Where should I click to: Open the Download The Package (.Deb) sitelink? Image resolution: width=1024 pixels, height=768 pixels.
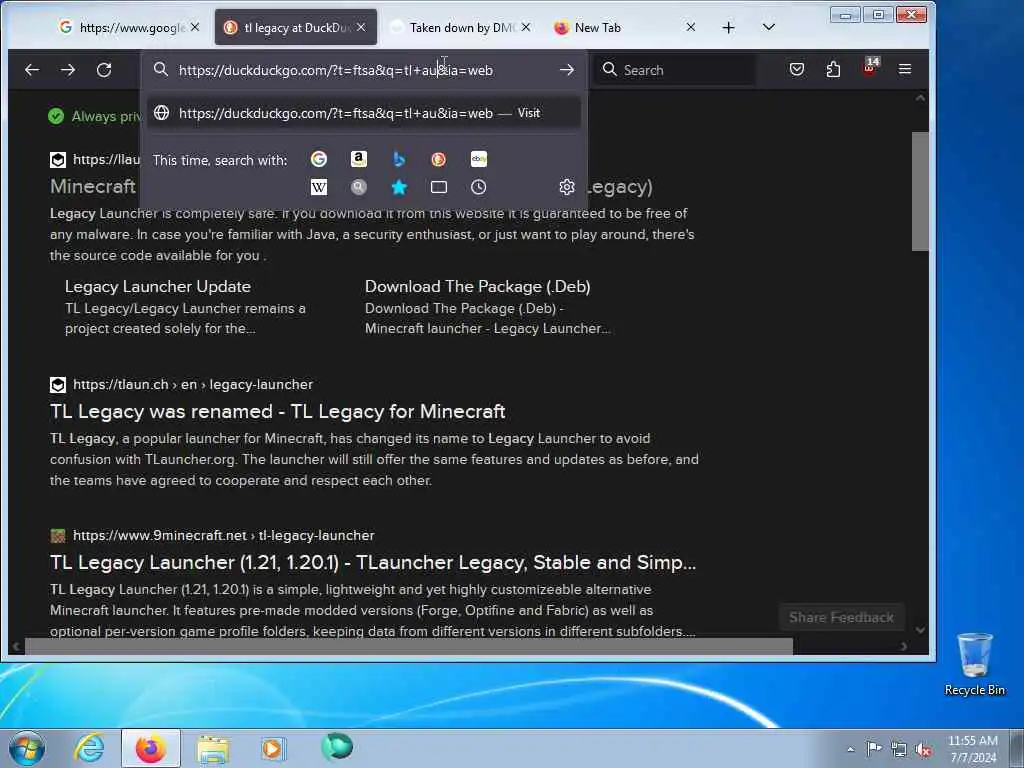pyautogui.click(x=477, y=286)
